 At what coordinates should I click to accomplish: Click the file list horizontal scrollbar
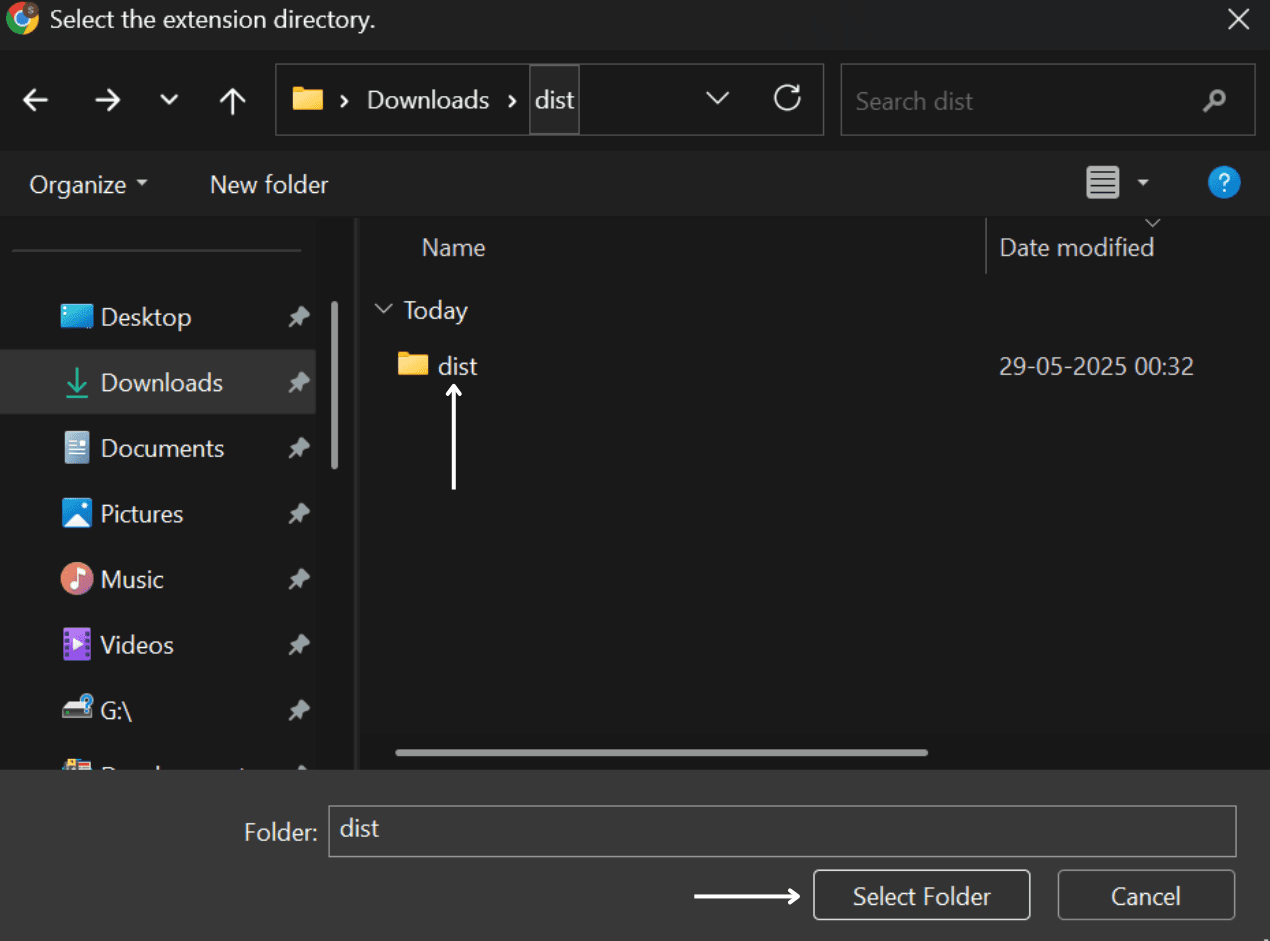point(662,752)
